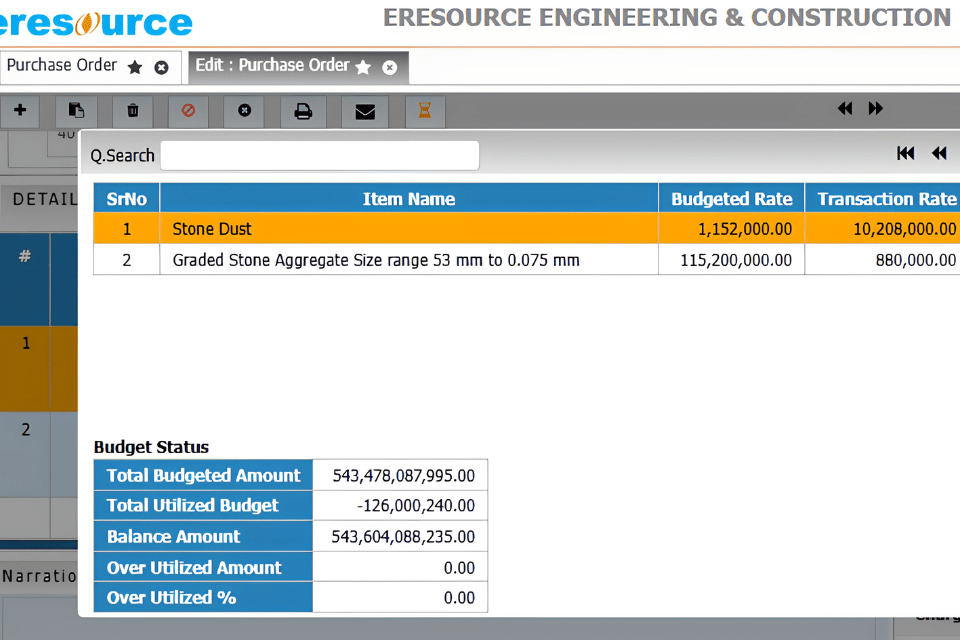Screen dimensions: 960x640
Task: Click the Budgeted Rate column header
Action: coord(732,198)
